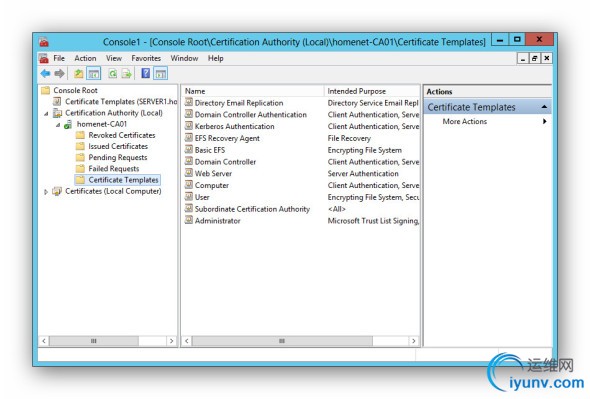590x399 pixels.
Task: Restore the inner MDI child window
Action: click(x=534, y=58)
